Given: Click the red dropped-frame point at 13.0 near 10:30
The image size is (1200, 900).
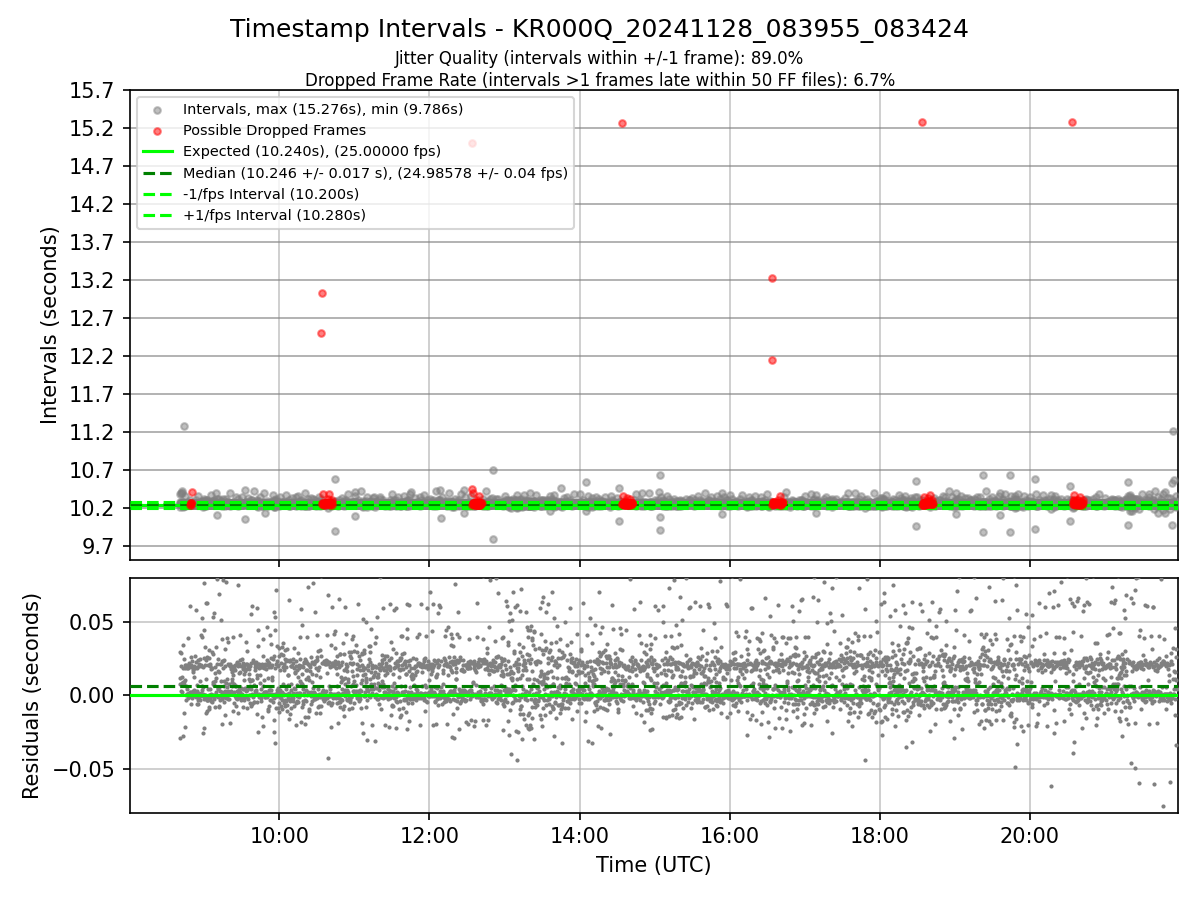Looking at the screenshot, I should coord(322,293).
